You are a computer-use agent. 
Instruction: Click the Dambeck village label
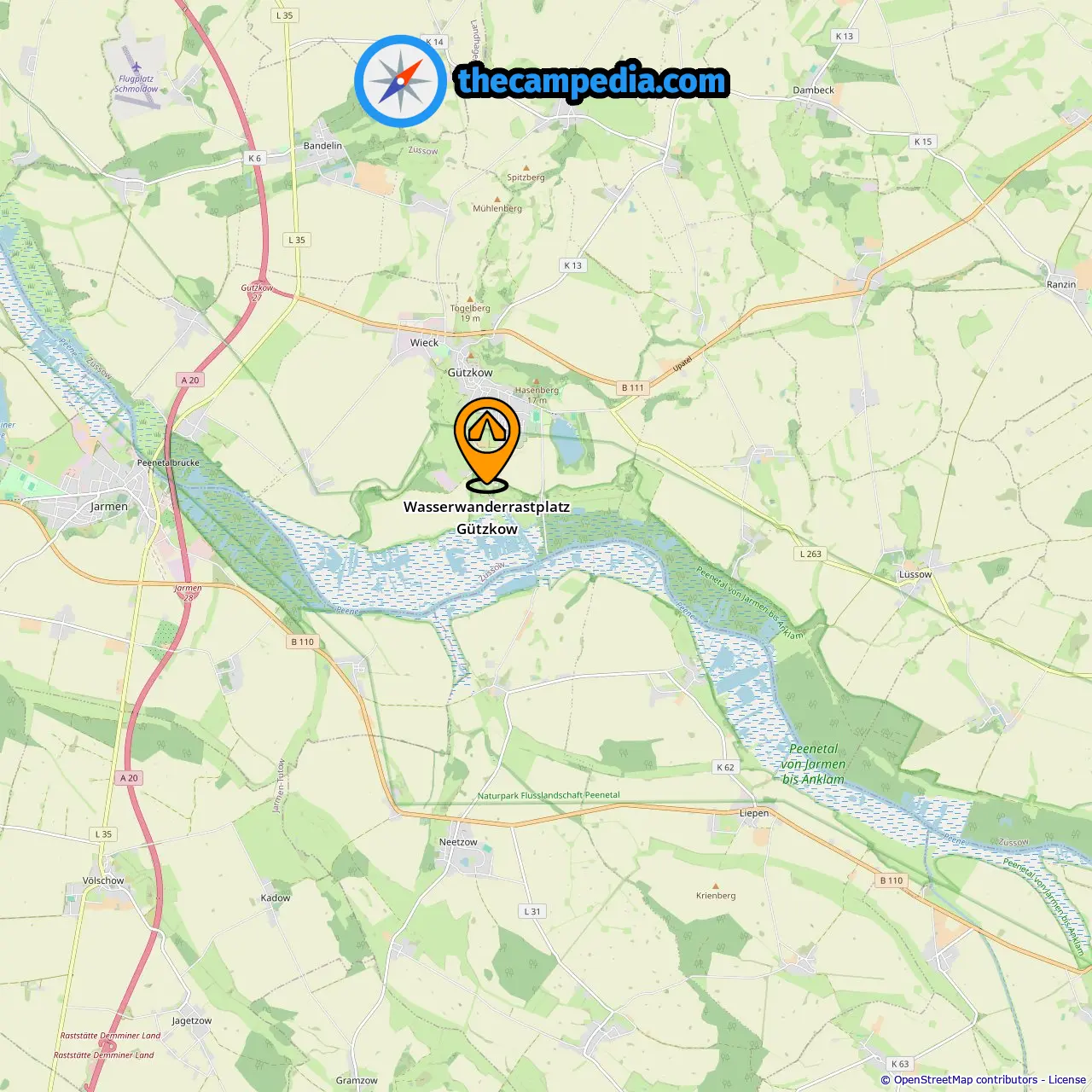(814, 90)
